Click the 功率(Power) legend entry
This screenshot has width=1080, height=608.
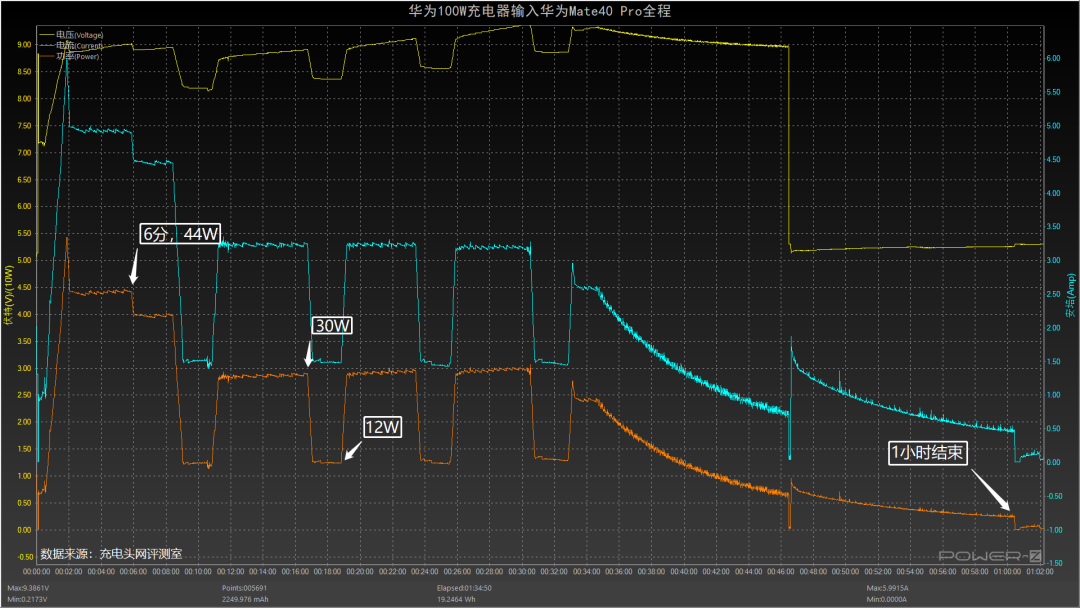point(70,56)
